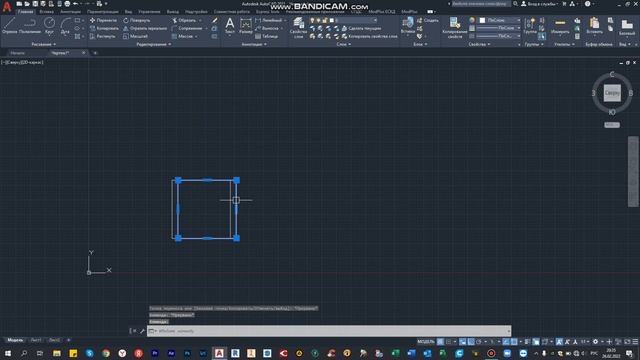Expand the Annotation (Аннотации) panel
Image resolution: width=640 pixels, height=360 pixels.
click(254, 44)
